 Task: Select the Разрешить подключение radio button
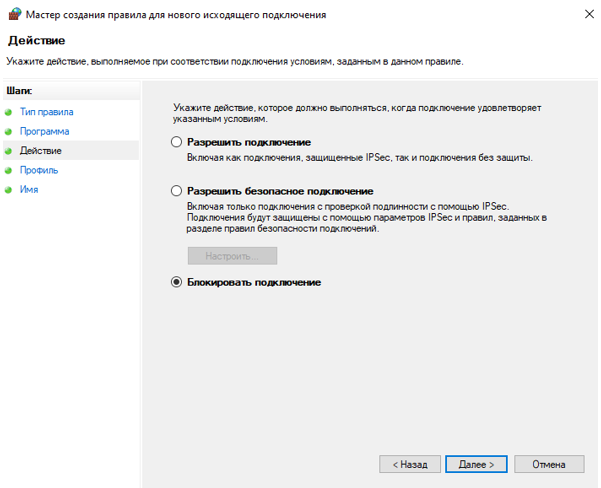177,143
